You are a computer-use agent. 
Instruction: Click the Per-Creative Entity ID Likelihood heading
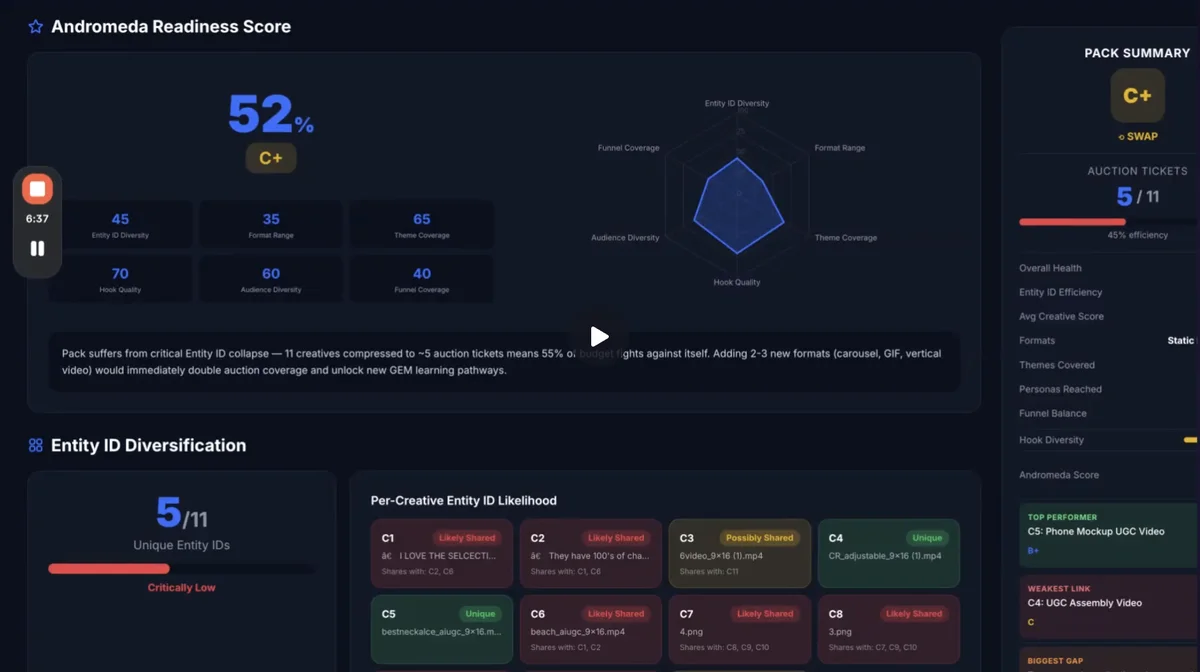pyautogui.click(x=463, y=500)
